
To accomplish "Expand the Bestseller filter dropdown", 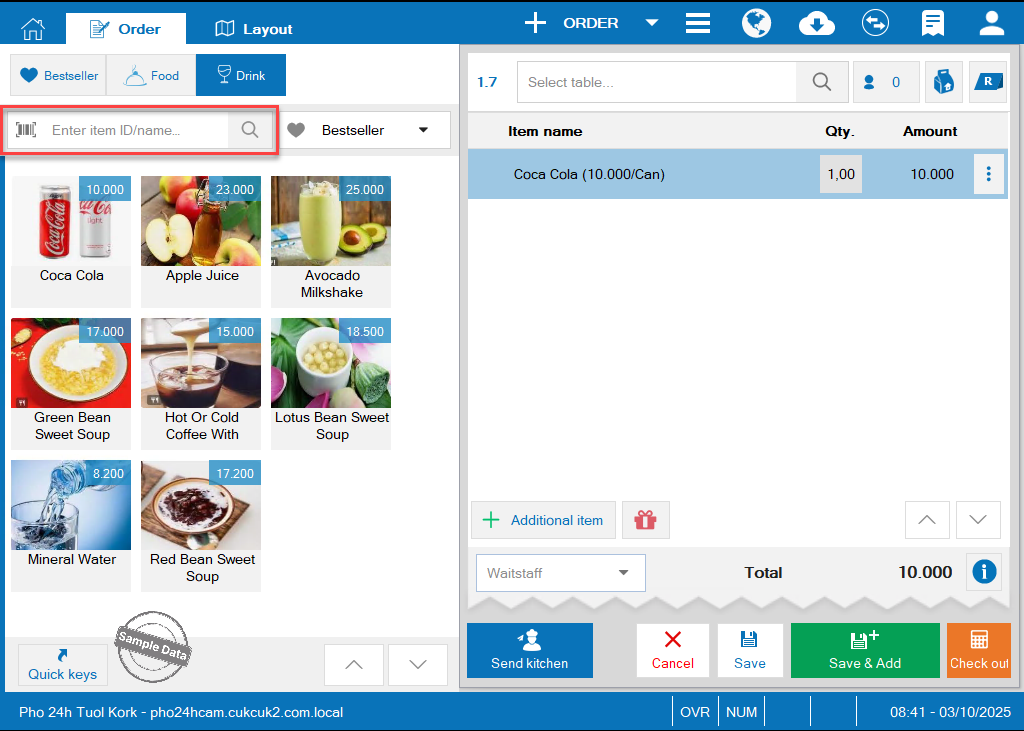I will 423,130.
